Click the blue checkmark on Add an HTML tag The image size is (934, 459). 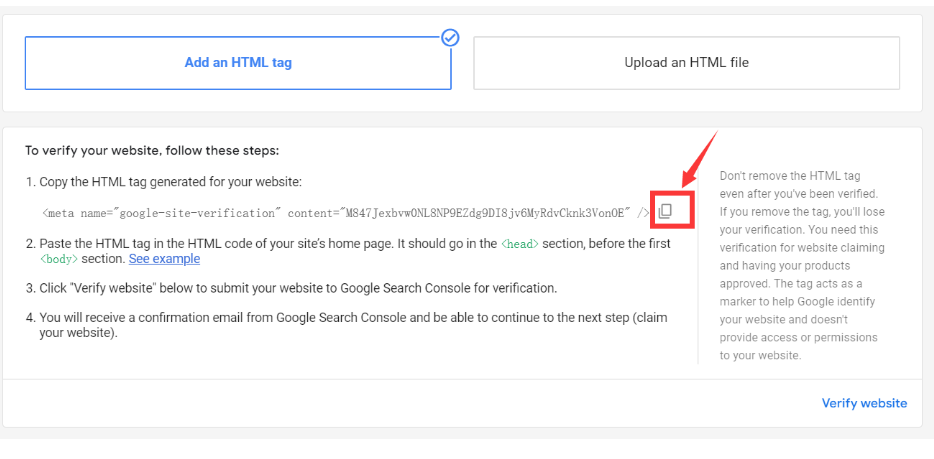point(450,37)
